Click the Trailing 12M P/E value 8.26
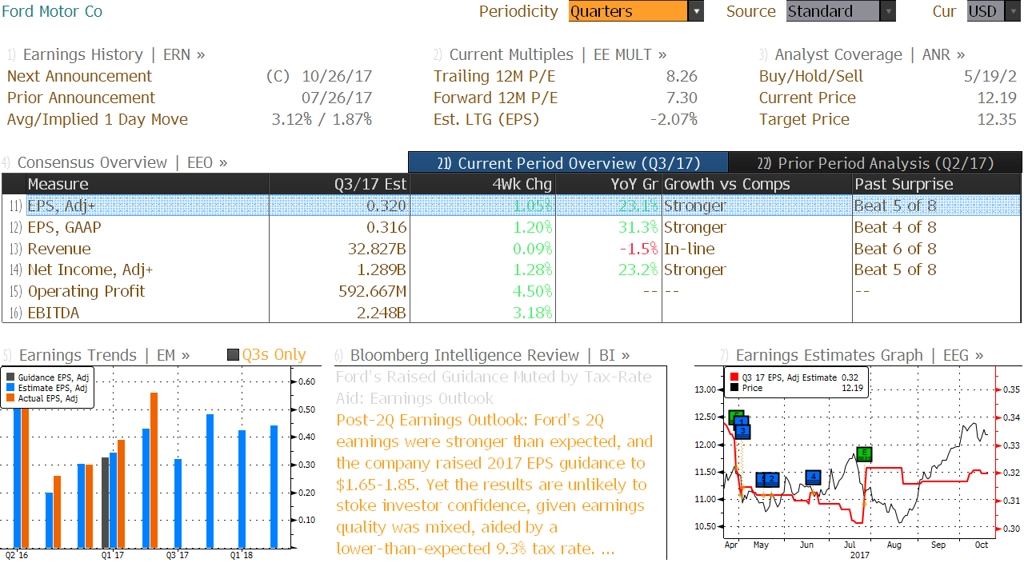The image size is (1024, 563). [682, 76]
